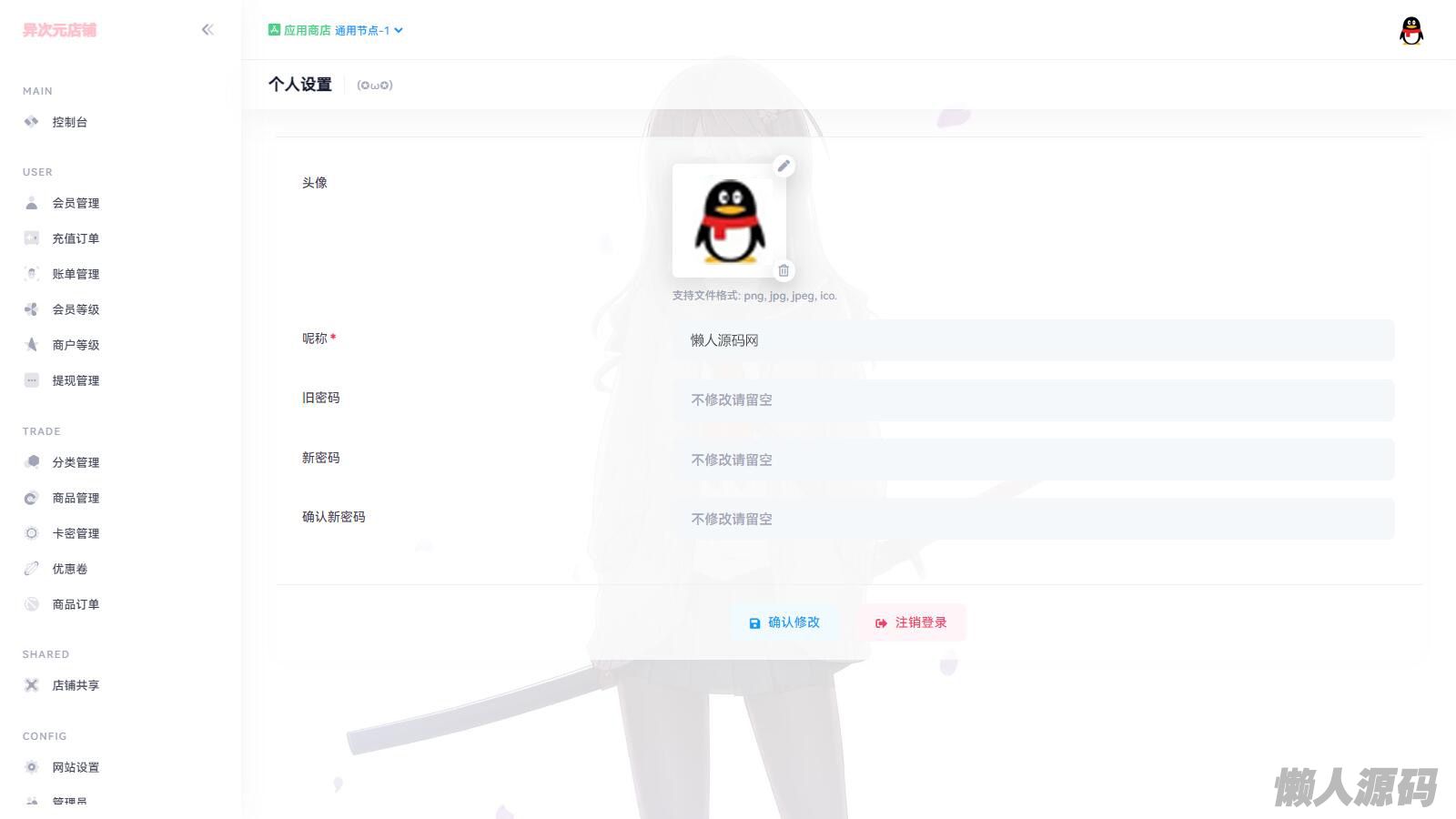Click the 控制台 dashboard icon

click(32, 122)
